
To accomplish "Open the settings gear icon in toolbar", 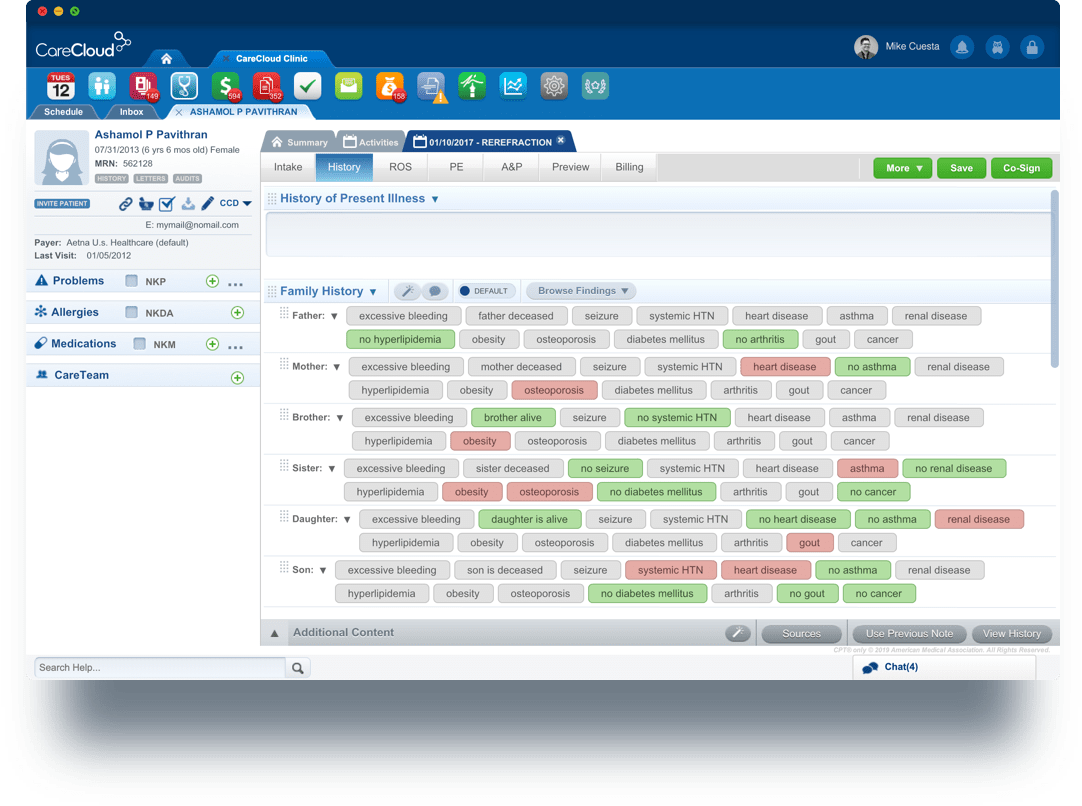I will pos(554,86).
